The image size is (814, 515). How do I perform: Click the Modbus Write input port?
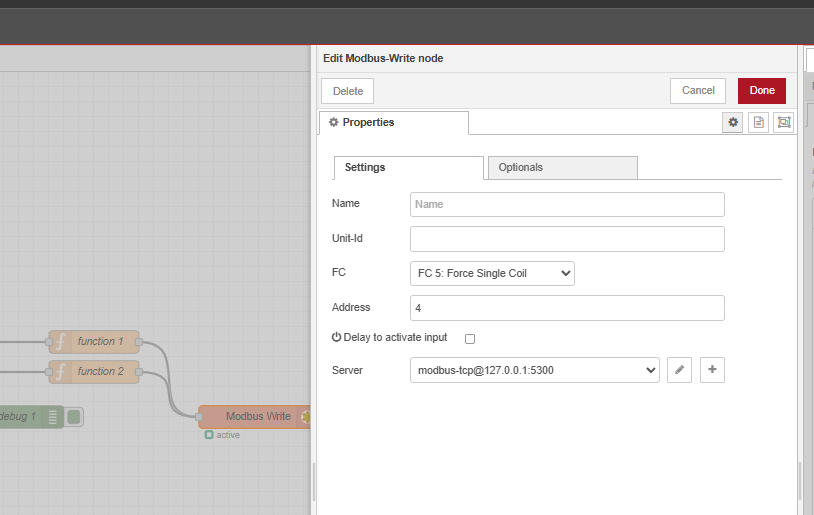click(199, 417)
